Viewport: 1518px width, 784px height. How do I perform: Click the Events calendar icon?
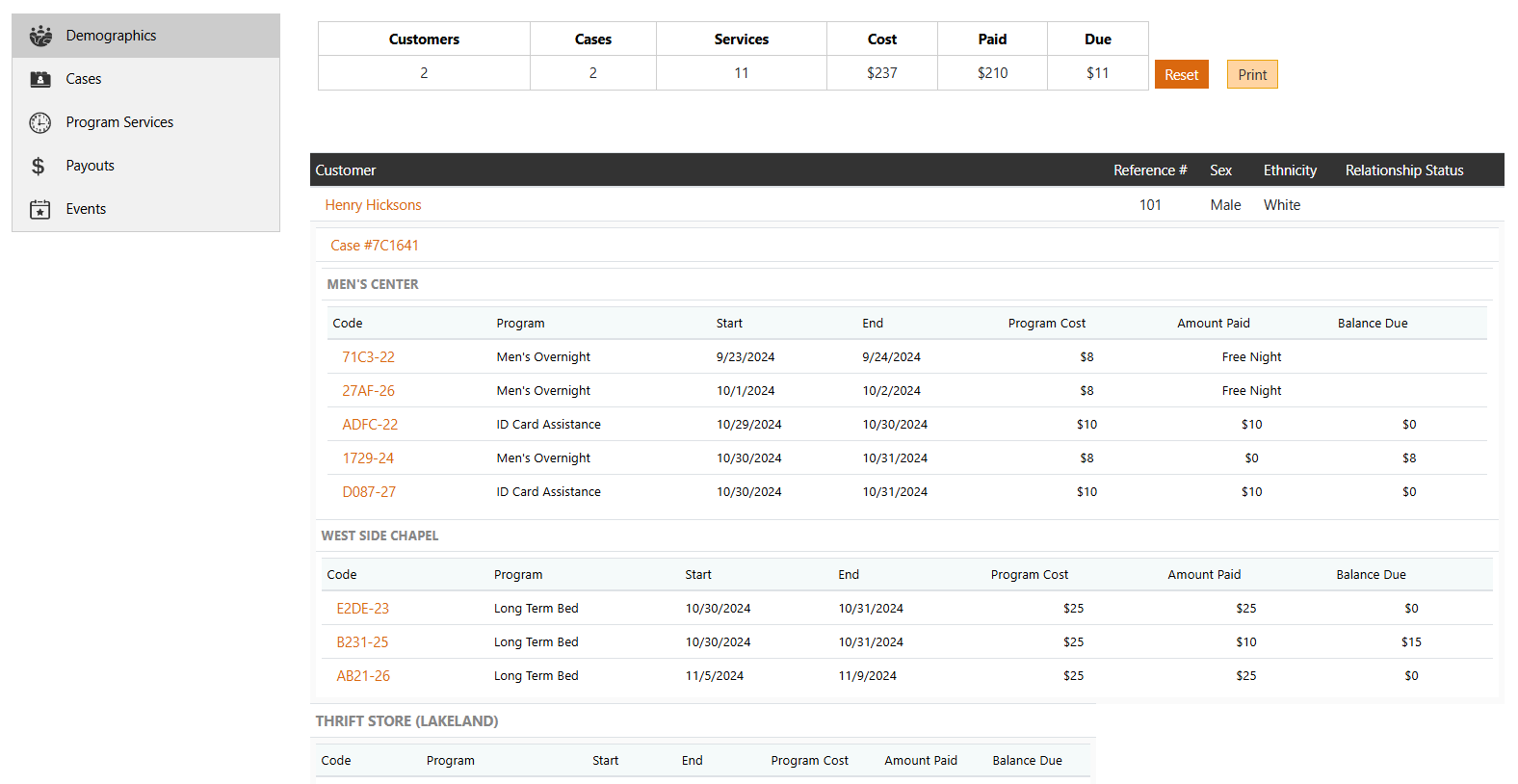40,209
